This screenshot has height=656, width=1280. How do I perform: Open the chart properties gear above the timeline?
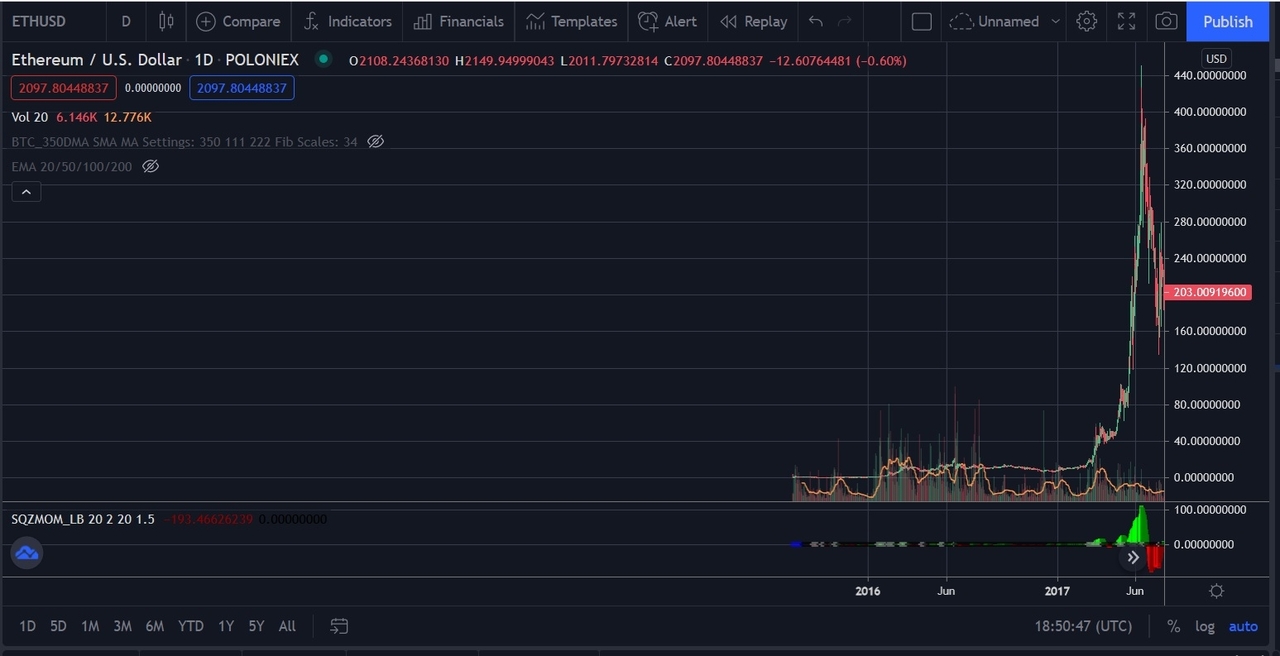click(x=1216, y=591)
